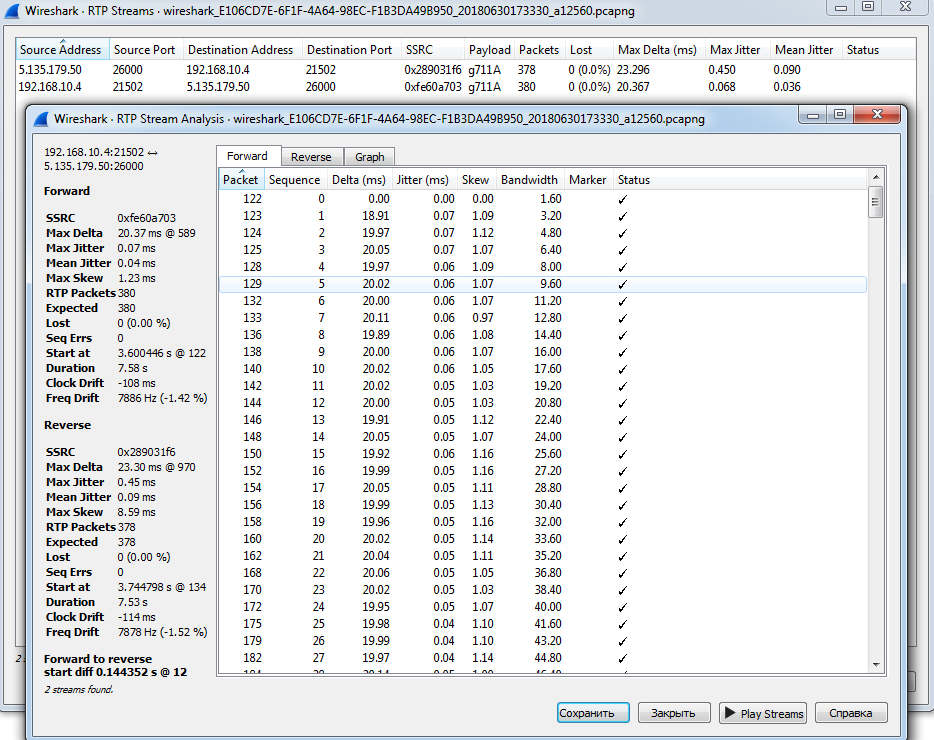The width and height of the screenshot is (934, 740).
Task: Select packet 168 row
Action: point(543,573)
